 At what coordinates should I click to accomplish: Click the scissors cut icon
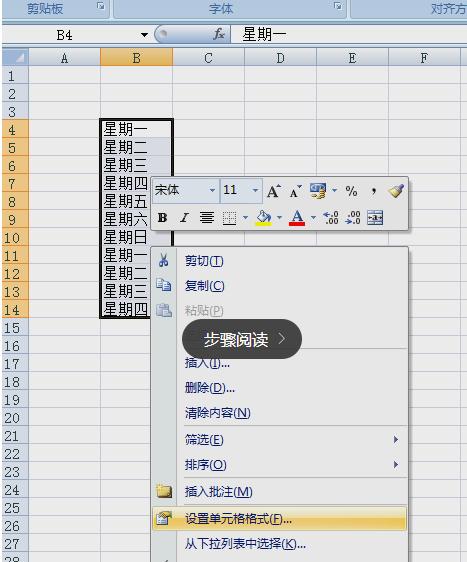point(164,261)
